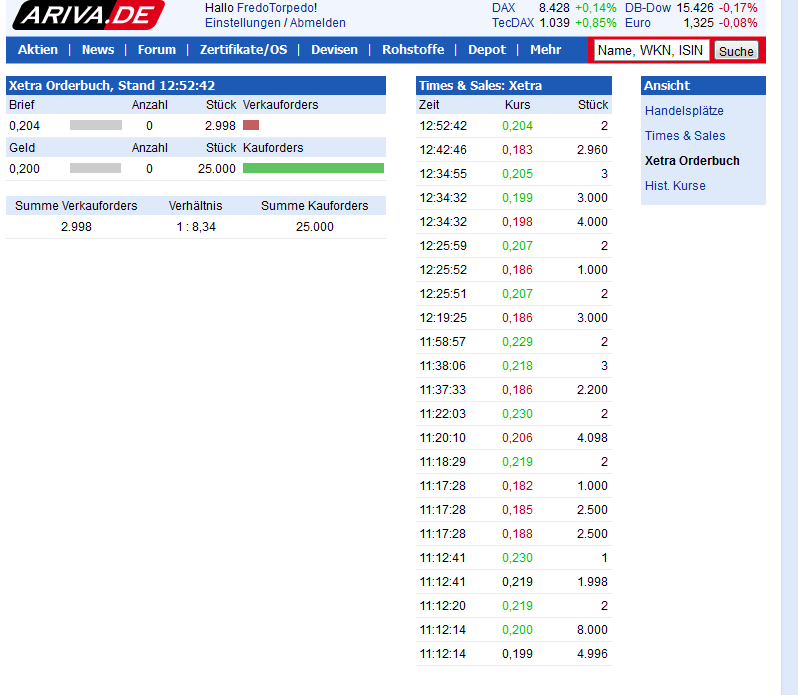Select Devisen in the navigation bar
The image size is (798, 695).
(x=334, y=50)
